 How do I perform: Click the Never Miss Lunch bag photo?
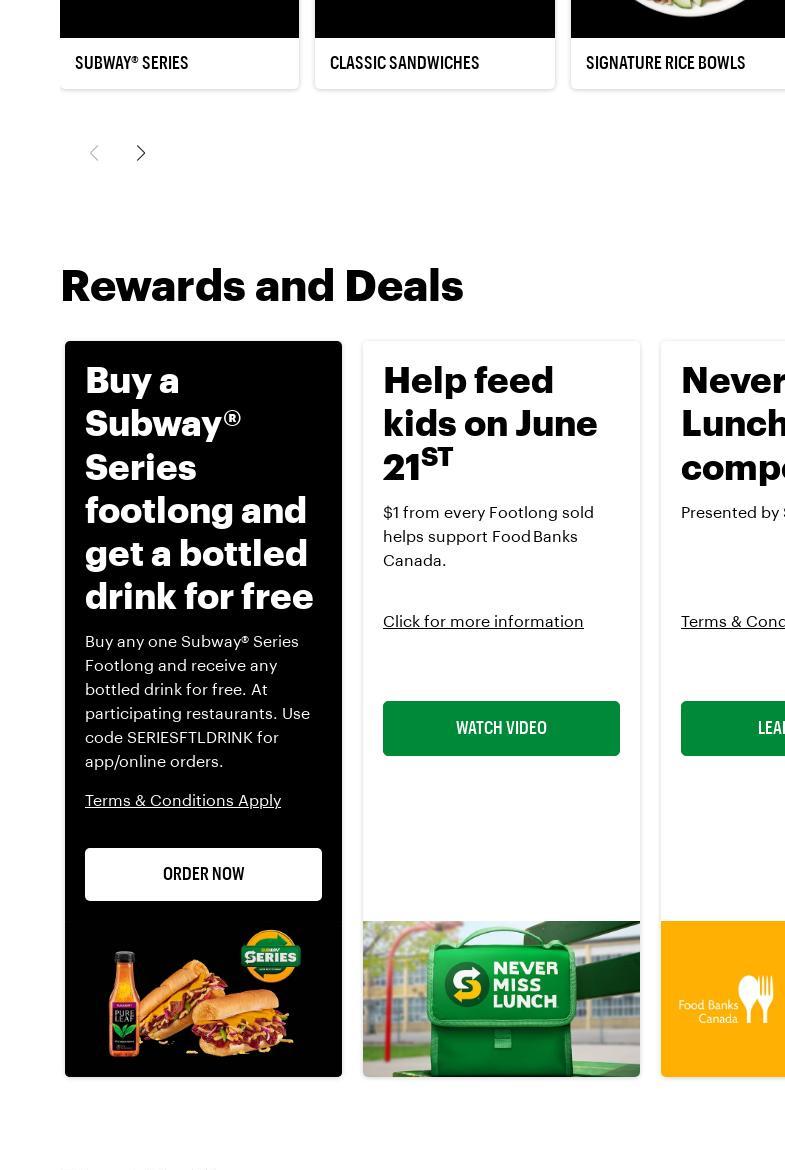coord(501,999)
